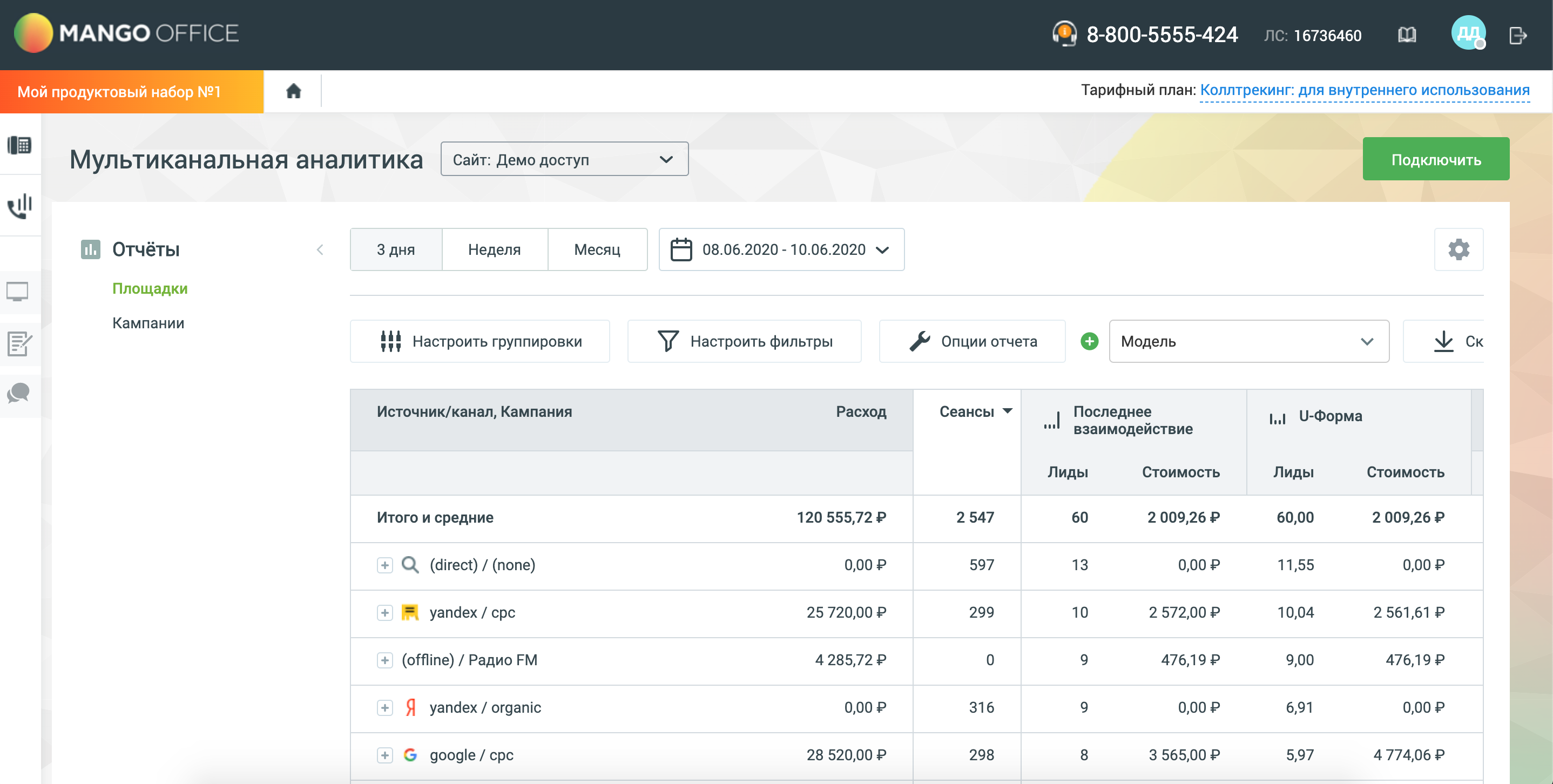Open the chat bubbles sidebar icon
1553x784 pixels.
[x=18, y=393]
